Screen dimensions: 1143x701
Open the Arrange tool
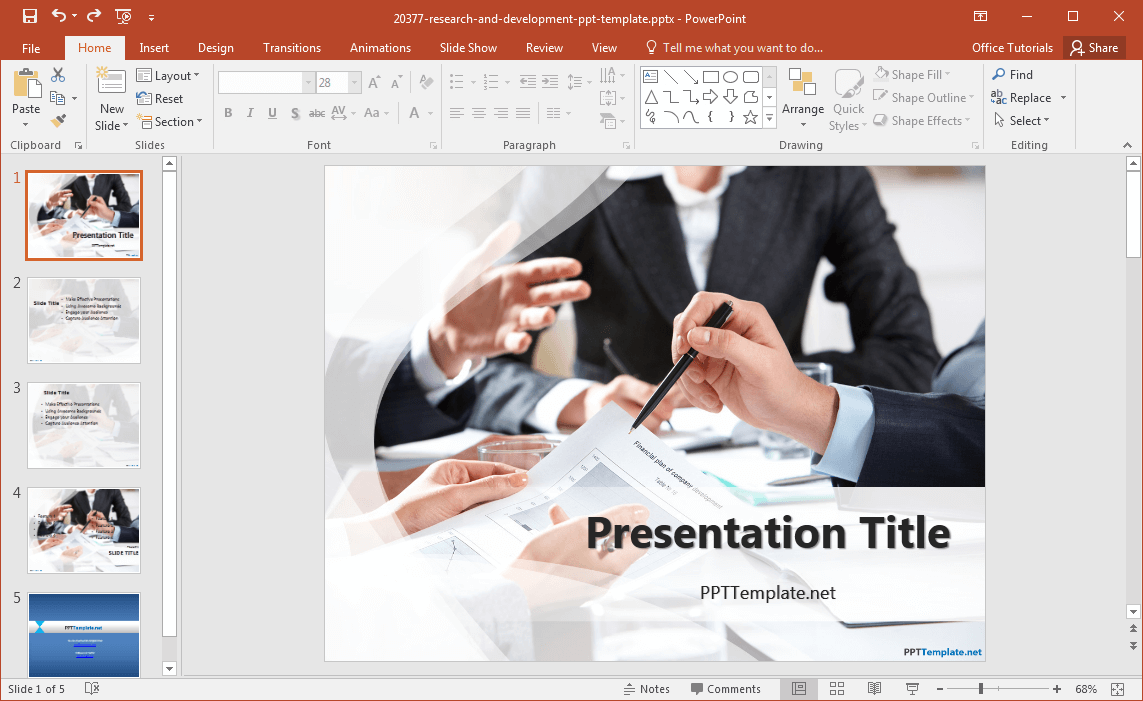click(802, 99)
